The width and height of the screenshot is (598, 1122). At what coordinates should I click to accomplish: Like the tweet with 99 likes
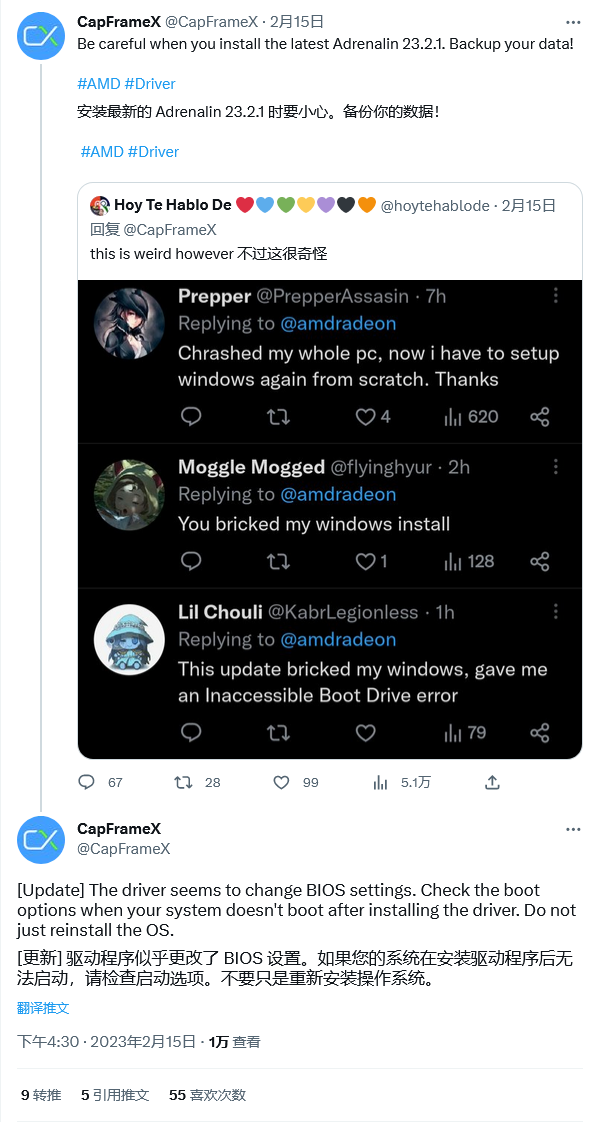[282, 782]
